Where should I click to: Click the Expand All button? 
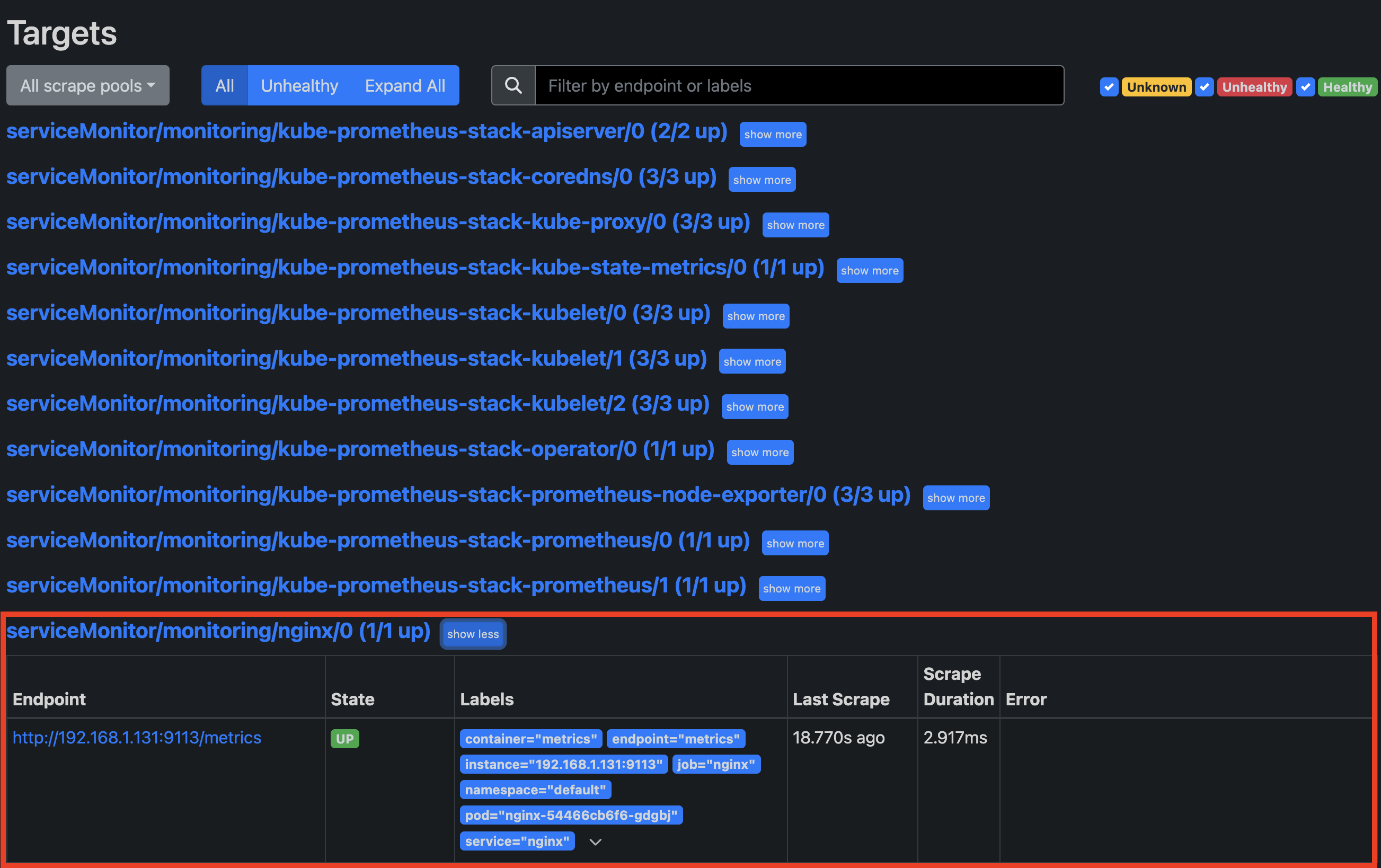coord(405,86)
